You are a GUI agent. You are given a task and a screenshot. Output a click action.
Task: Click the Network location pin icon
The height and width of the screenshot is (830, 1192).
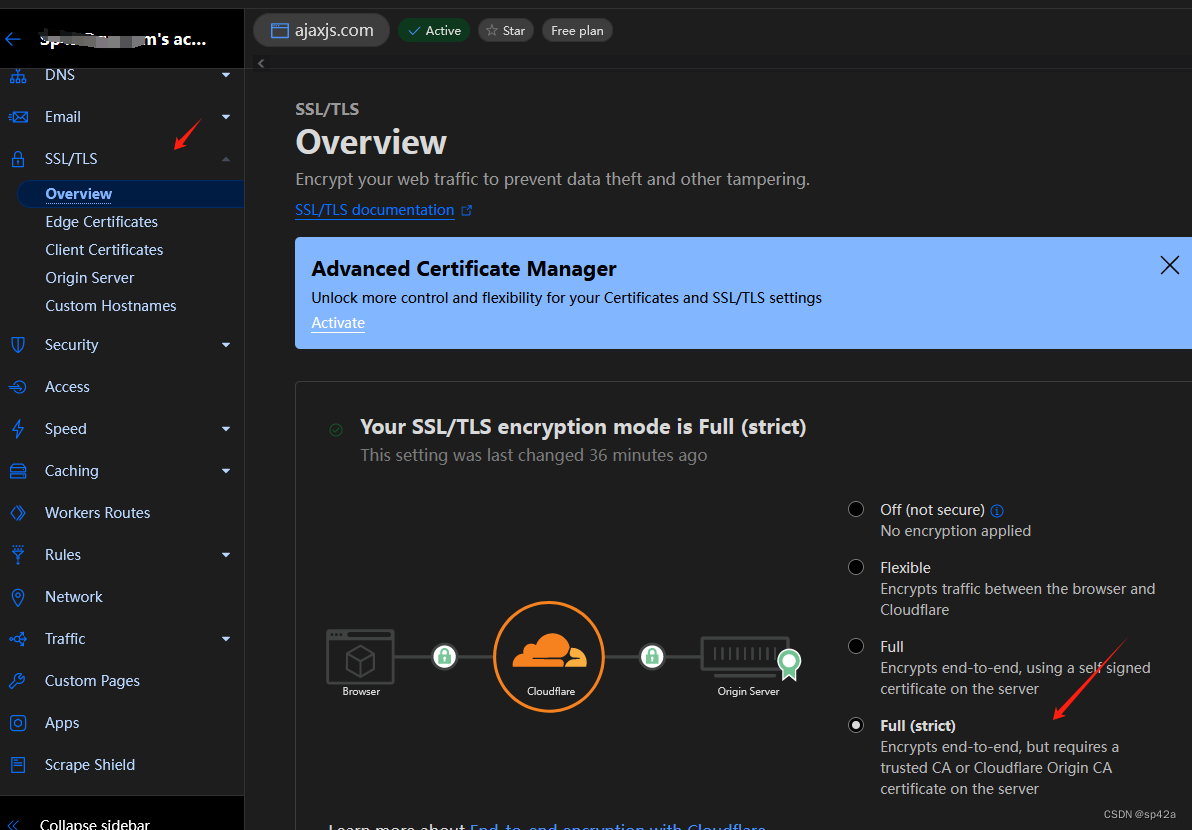[17, 597]
